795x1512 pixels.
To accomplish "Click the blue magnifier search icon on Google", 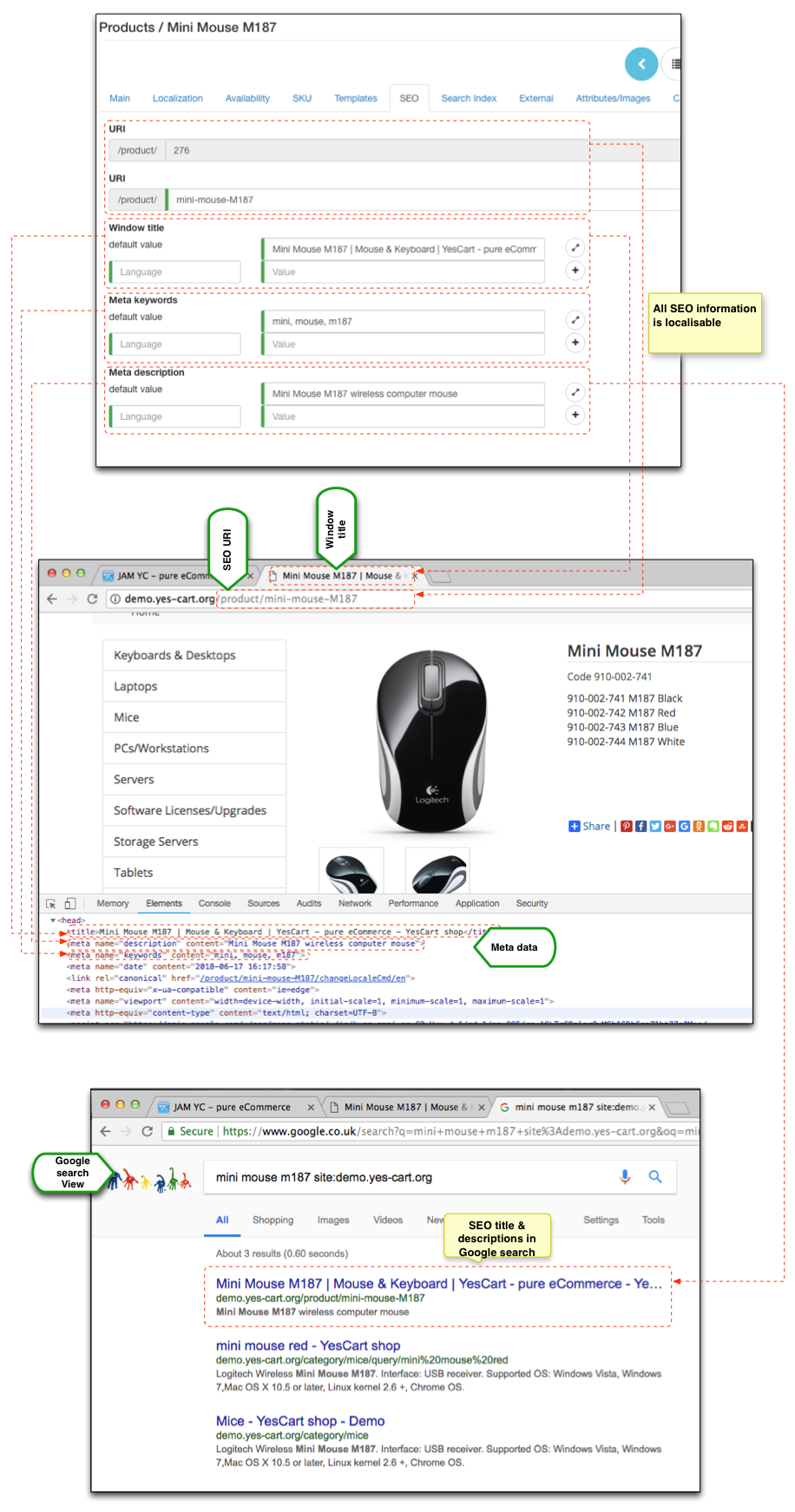I will pyautogui.click(x=655, y=1176).
